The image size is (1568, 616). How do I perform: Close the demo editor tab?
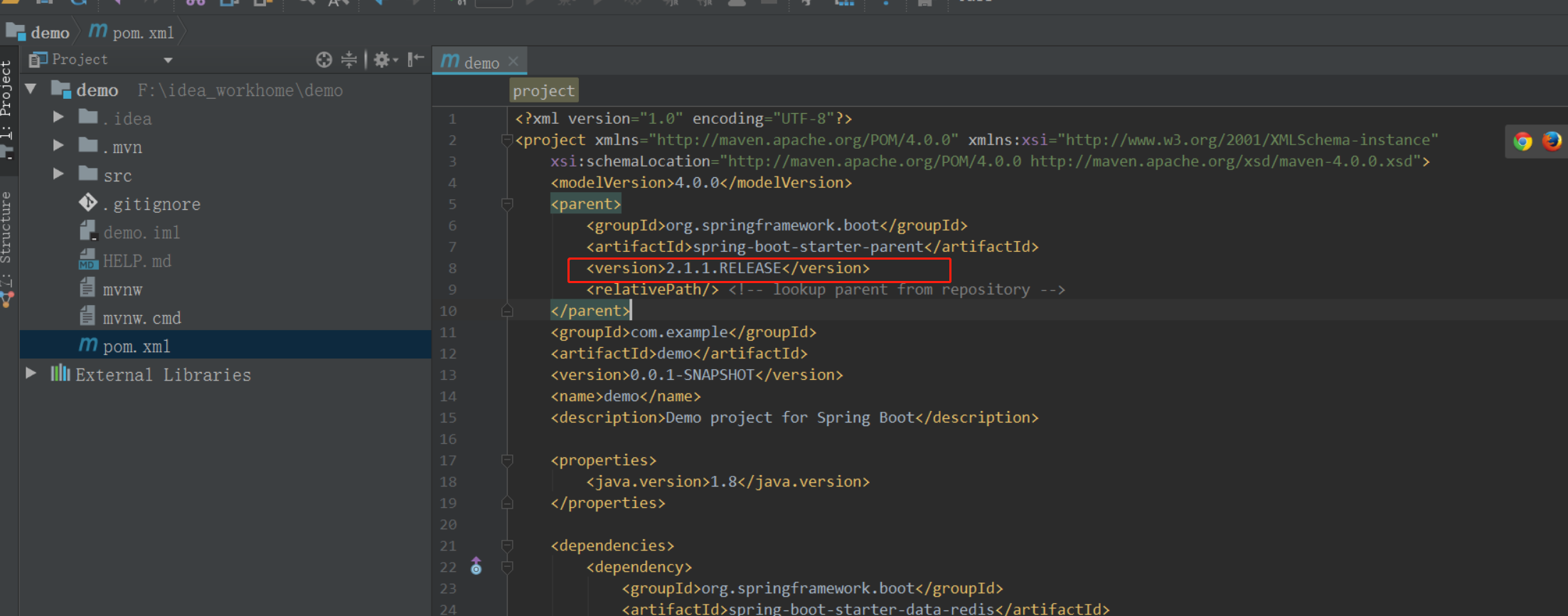click(513, 63)
